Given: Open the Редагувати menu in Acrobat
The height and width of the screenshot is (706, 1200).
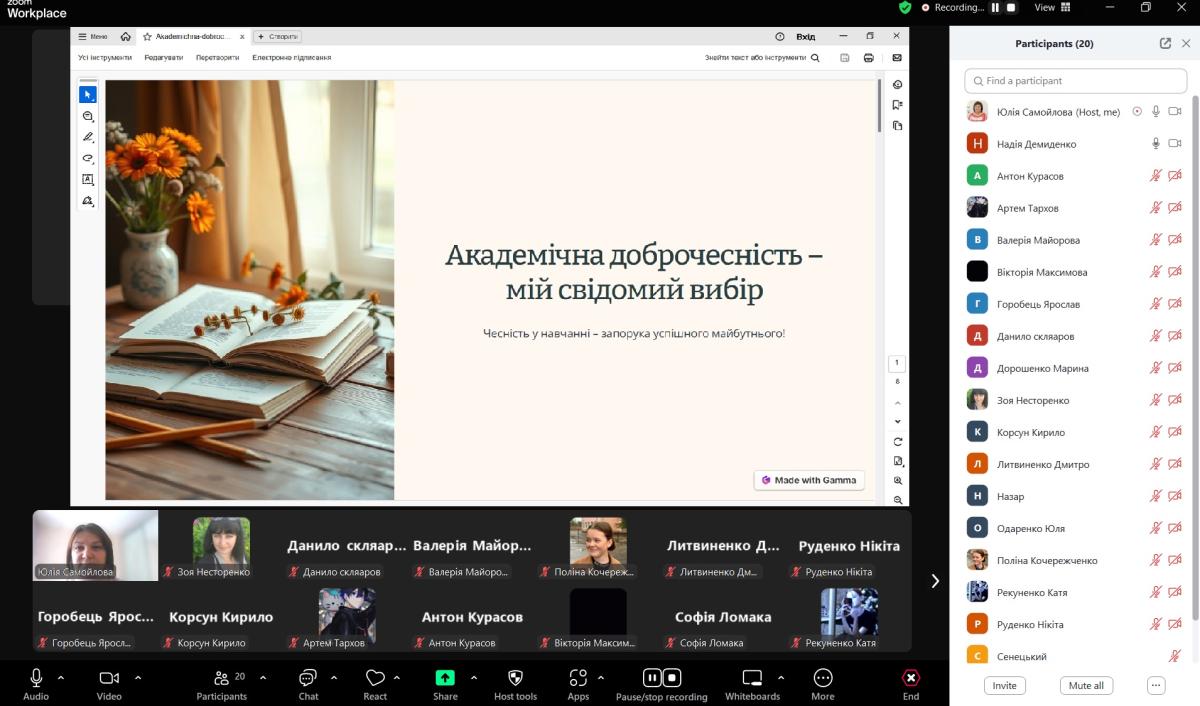Looking at the screenshot, I should 164,58.
